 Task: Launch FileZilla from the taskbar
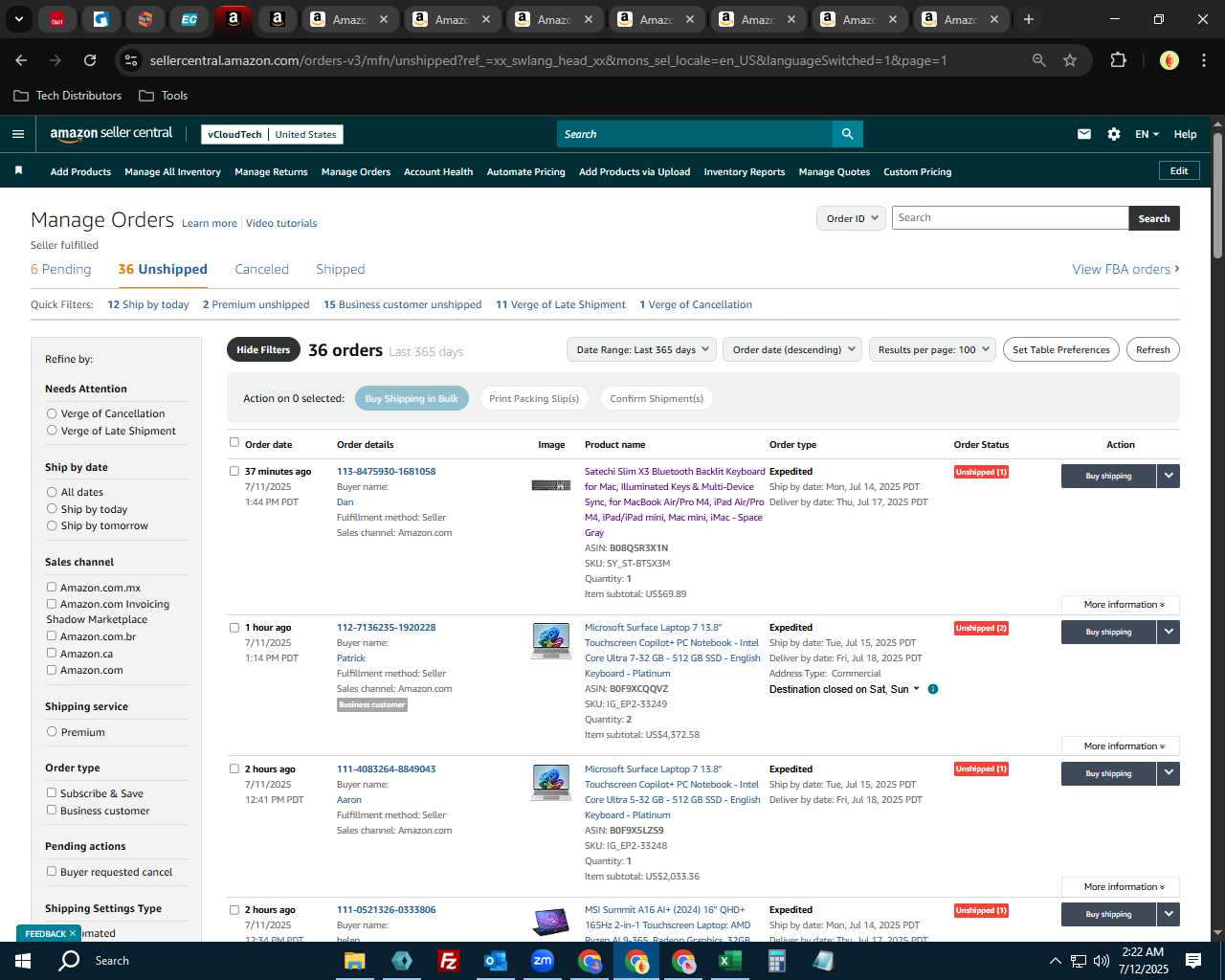(448, 961)
